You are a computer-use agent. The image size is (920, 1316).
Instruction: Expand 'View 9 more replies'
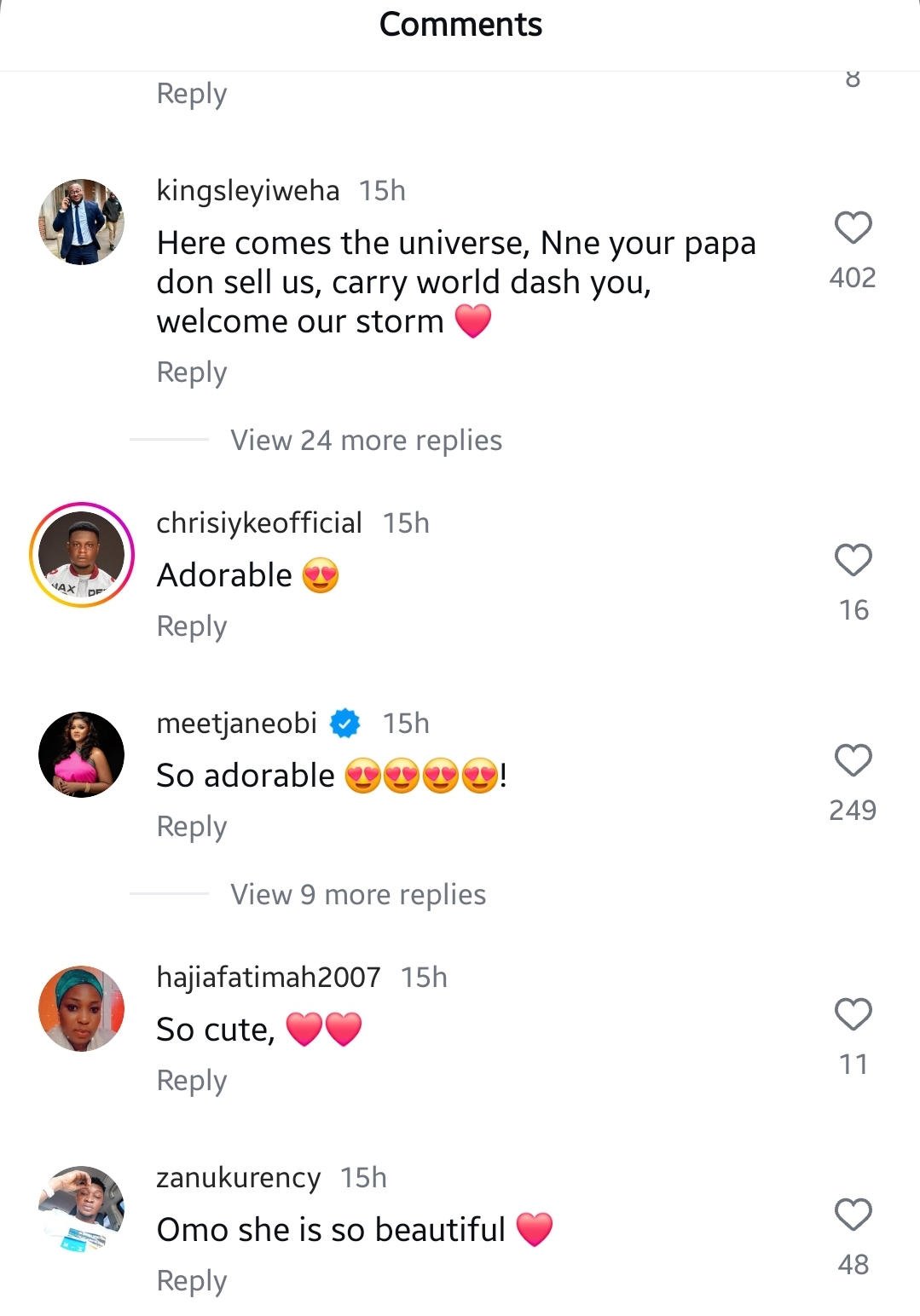pyautogui.click(x=358, y=895)
